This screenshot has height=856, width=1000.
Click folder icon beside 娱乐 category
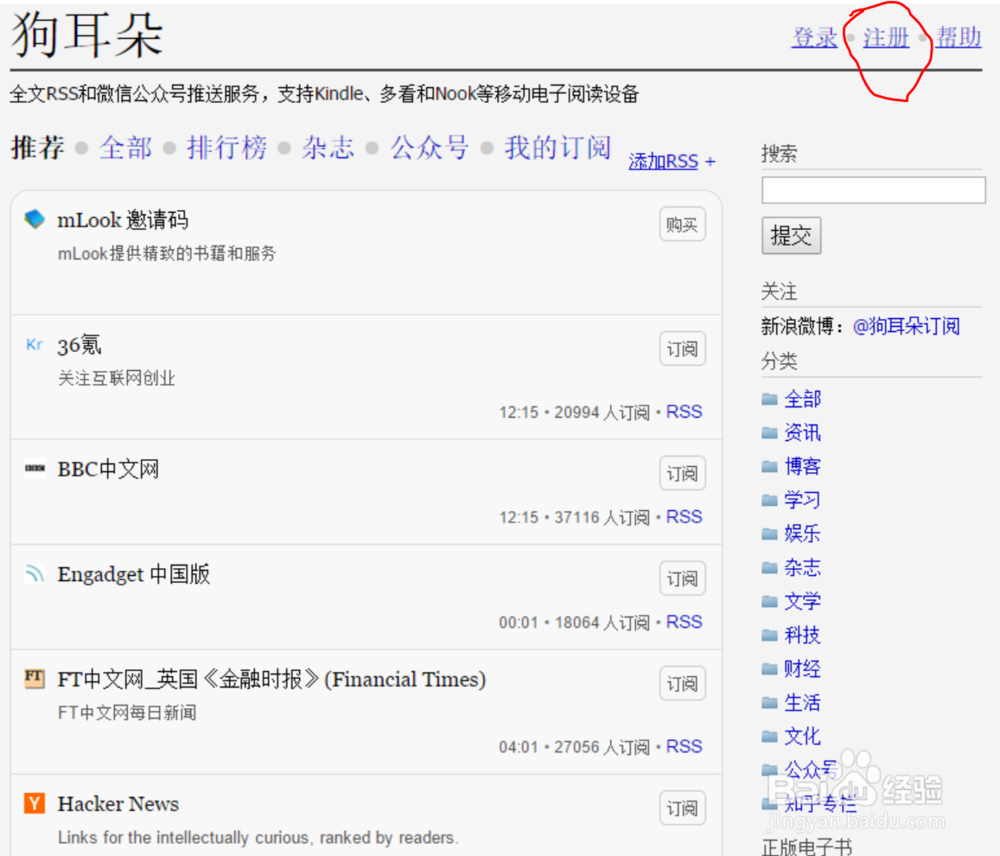pos(770,534)
